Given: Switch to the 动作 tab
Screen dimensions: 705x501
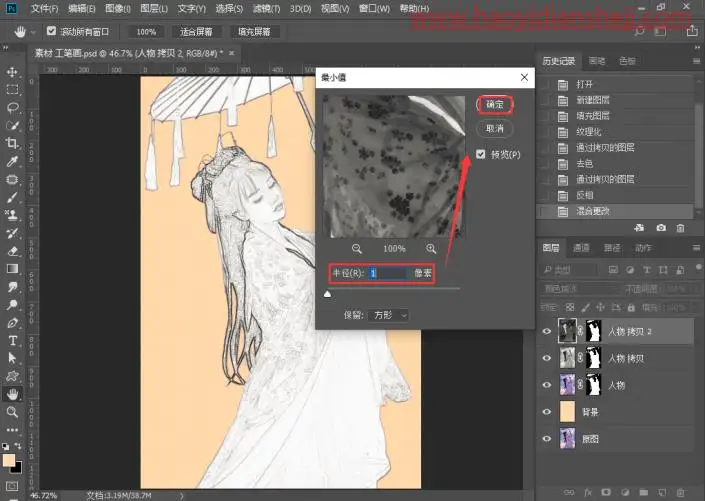Looking at the screenshot, I should [x=643, y=248].
